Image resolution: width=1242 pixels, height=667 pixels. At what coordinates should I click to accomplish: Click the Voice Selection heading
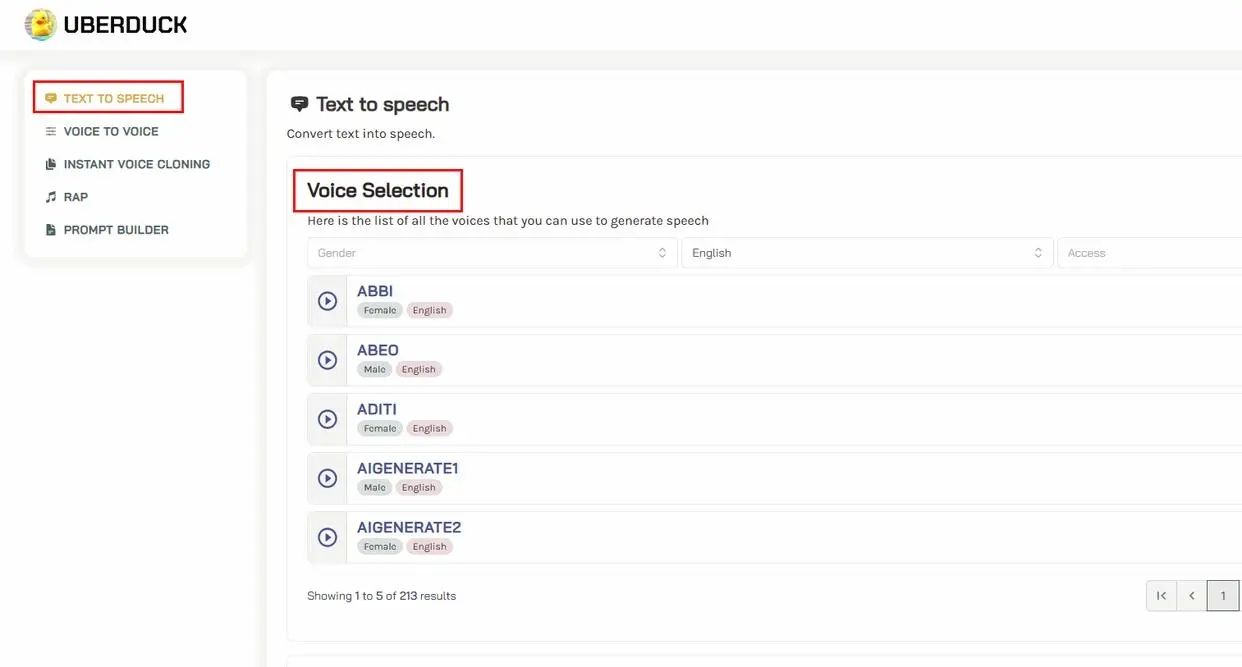pos(378,190)
